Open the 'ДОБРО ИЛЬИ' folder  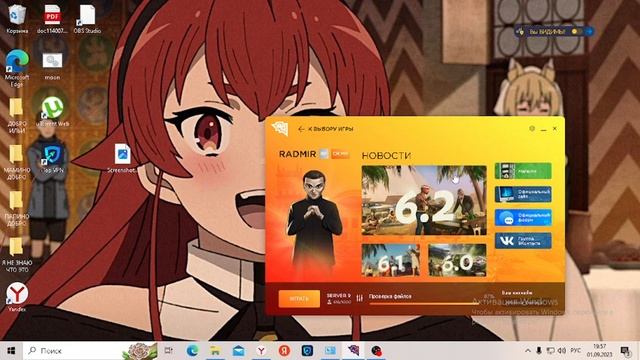pyautogui.click(x=17, y=116)
